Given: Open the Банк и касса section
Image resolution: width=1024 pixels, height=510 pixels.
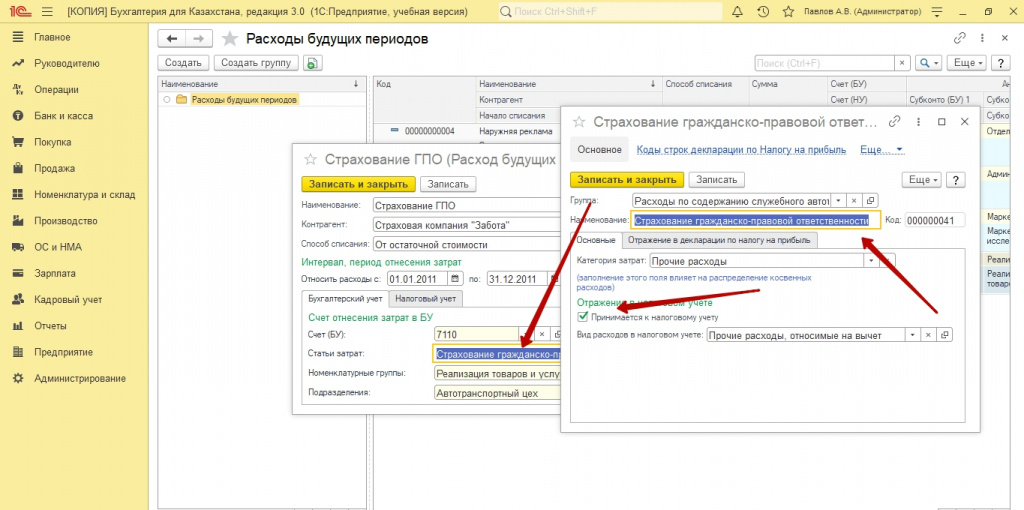Looking at the screenshot, I should coord(63,116).
